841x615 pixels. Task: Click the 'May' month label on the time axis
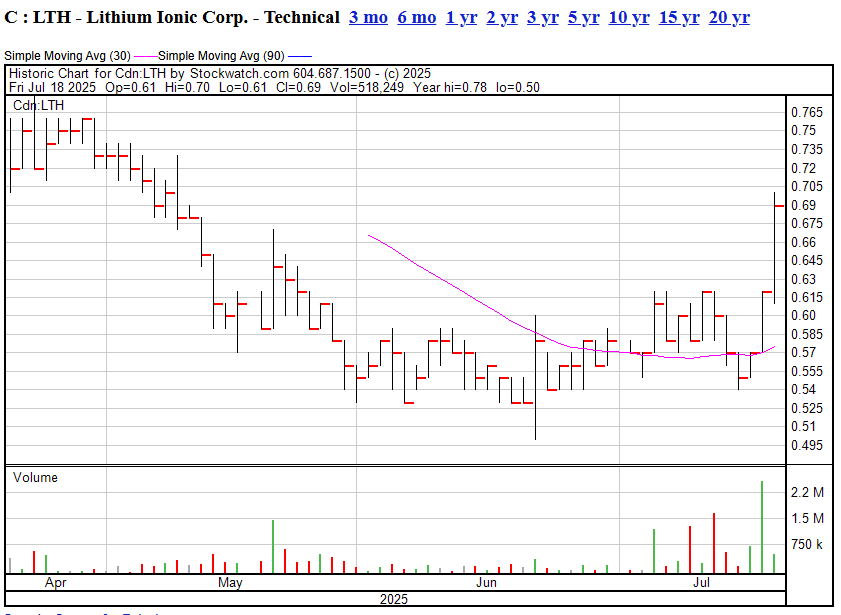click(230, 582)
